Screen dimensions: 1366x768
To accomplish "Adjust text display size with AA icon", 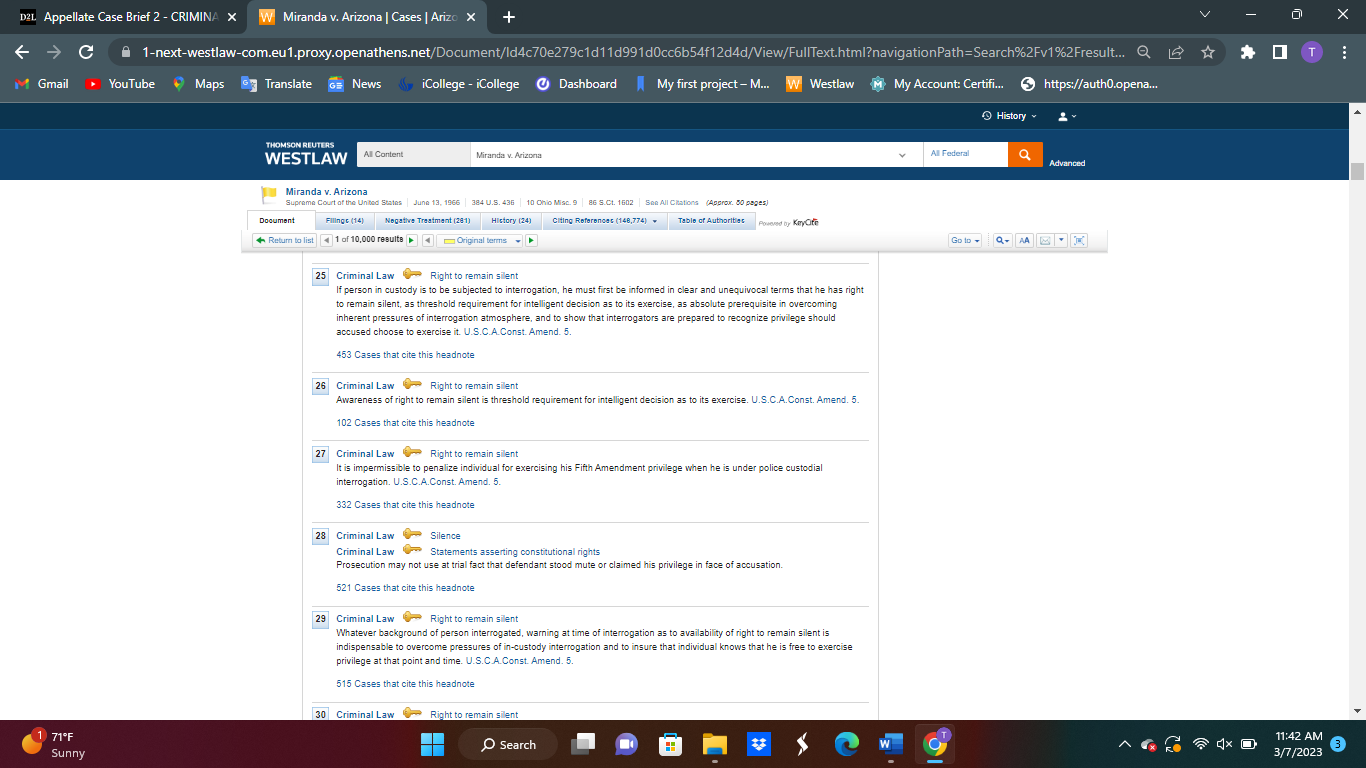I will tap(1025, 240).
